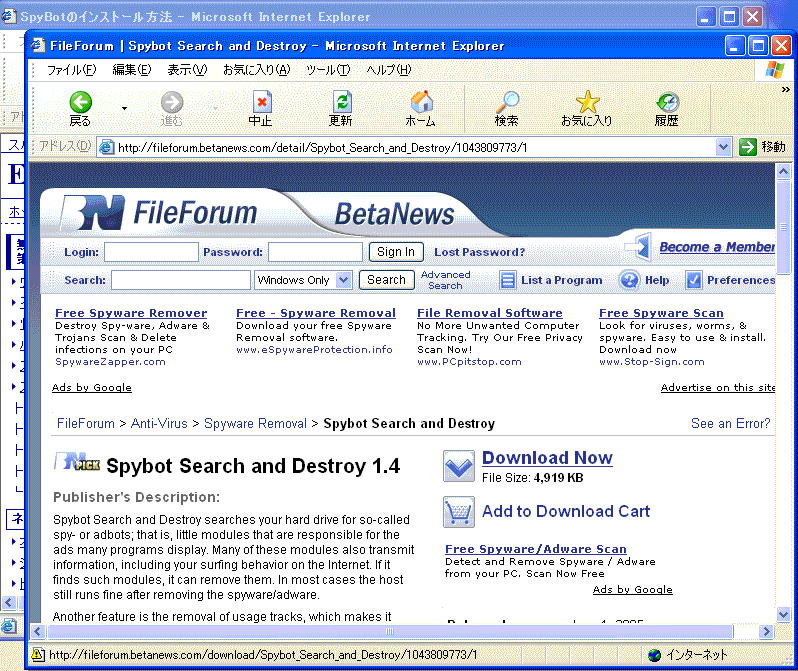
Task: Click the Lost Password? link
Action: pyautogui.click(x=479, y=252)
